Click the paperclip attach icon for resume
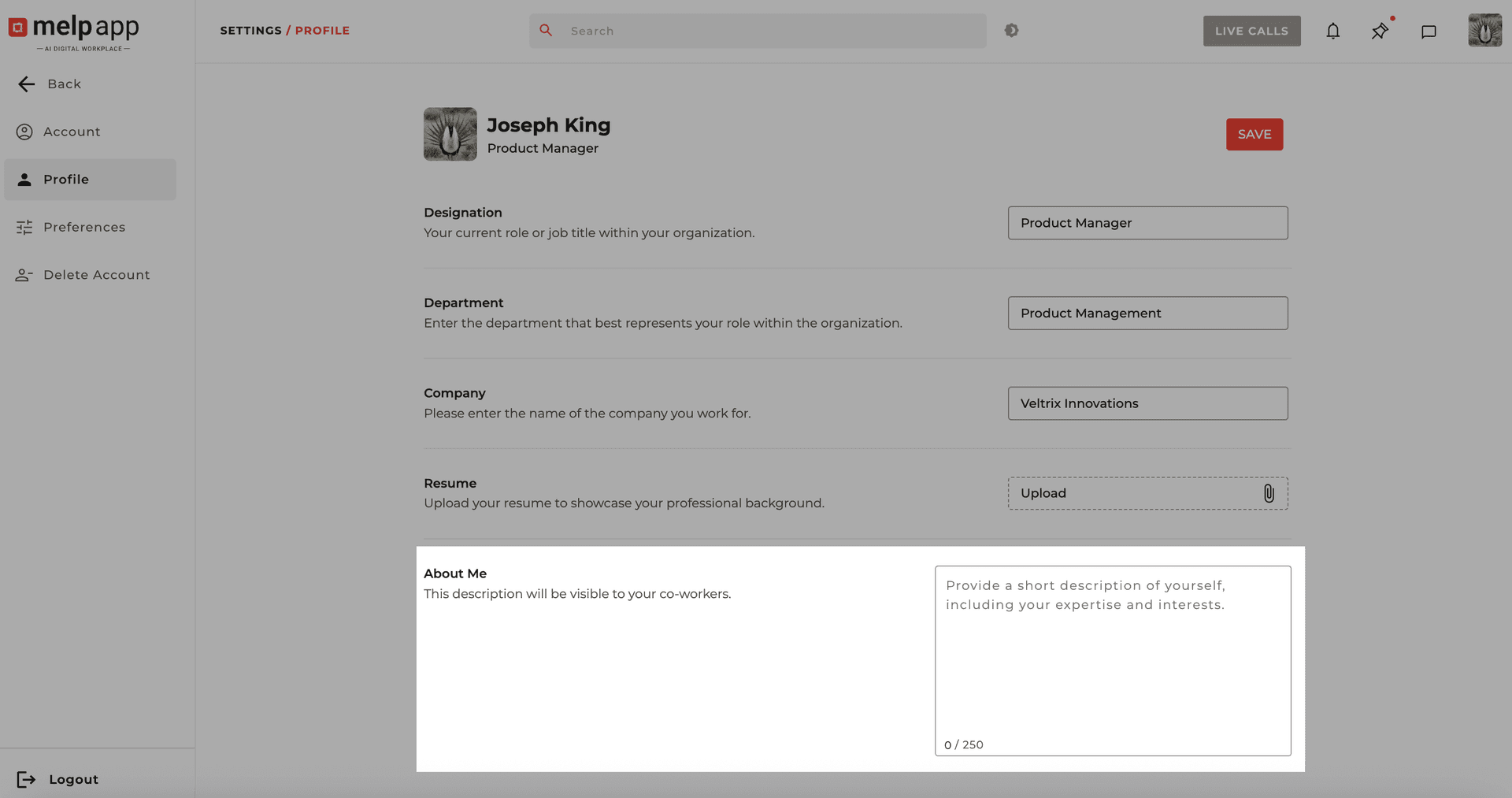The image size is (1512, 798). pyautogui.click(x=1268, y=493)
